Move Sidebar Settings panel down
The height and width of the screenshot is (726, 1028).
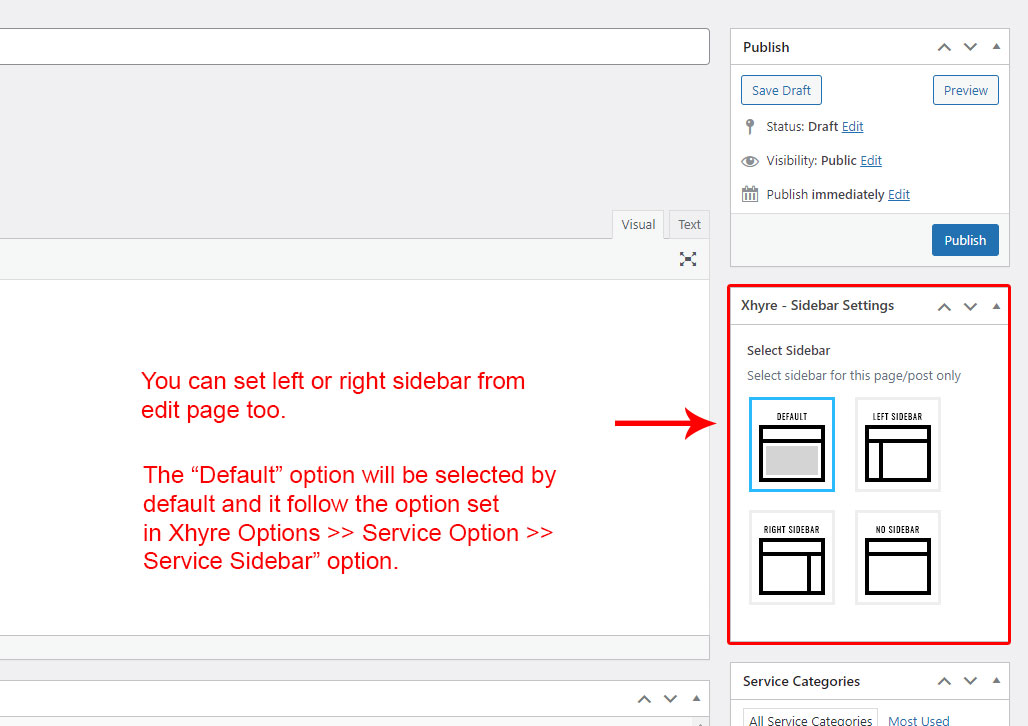[970, 306]
